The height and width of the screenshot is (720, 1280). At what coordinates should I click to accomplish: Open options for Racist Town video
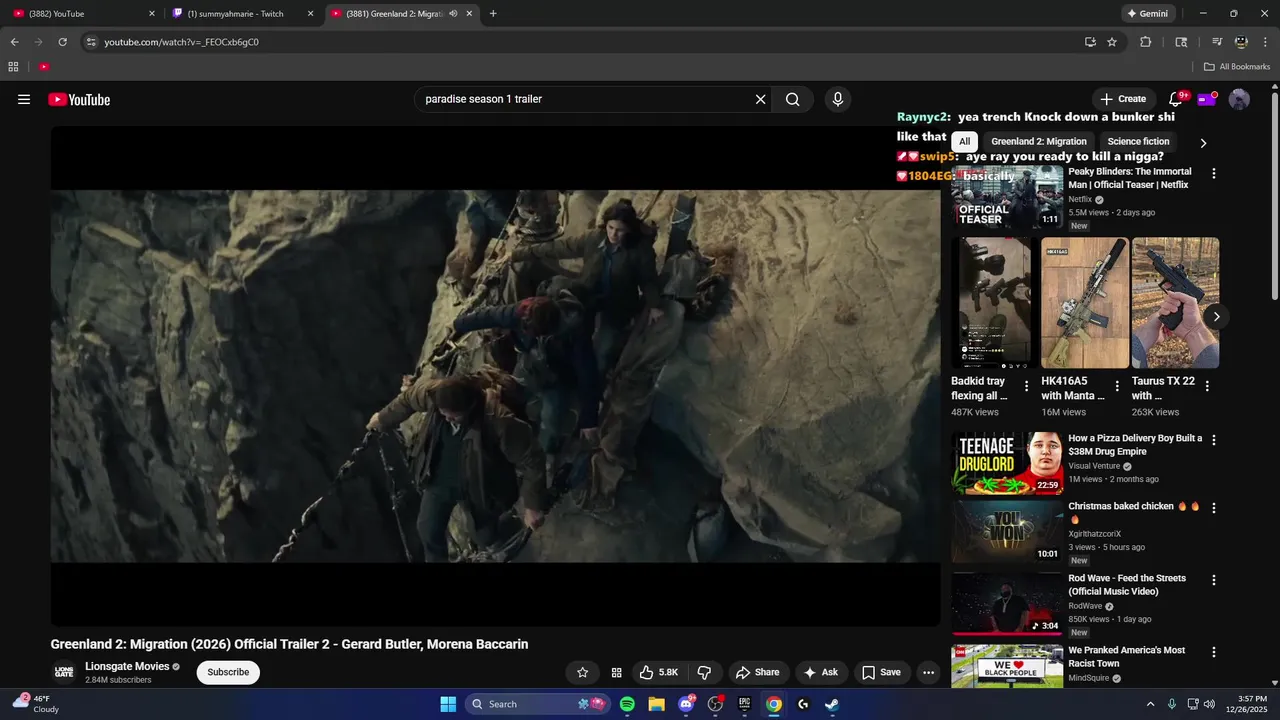pyautogui.click(x=1214, y=652)
